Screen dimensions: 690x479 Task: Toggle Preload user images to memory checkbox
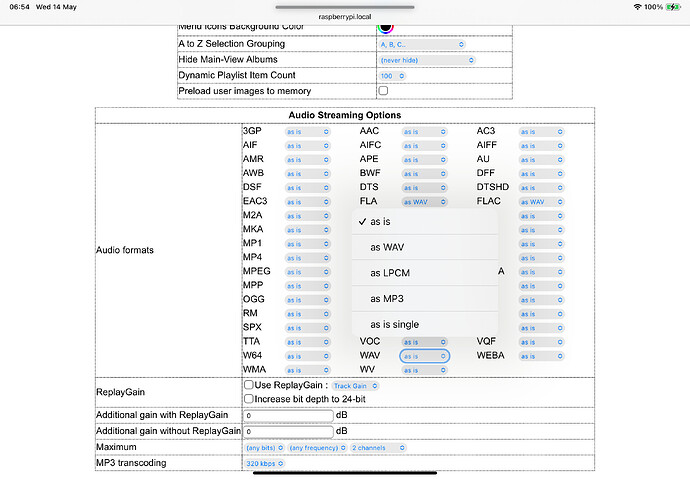coord(383,91)
